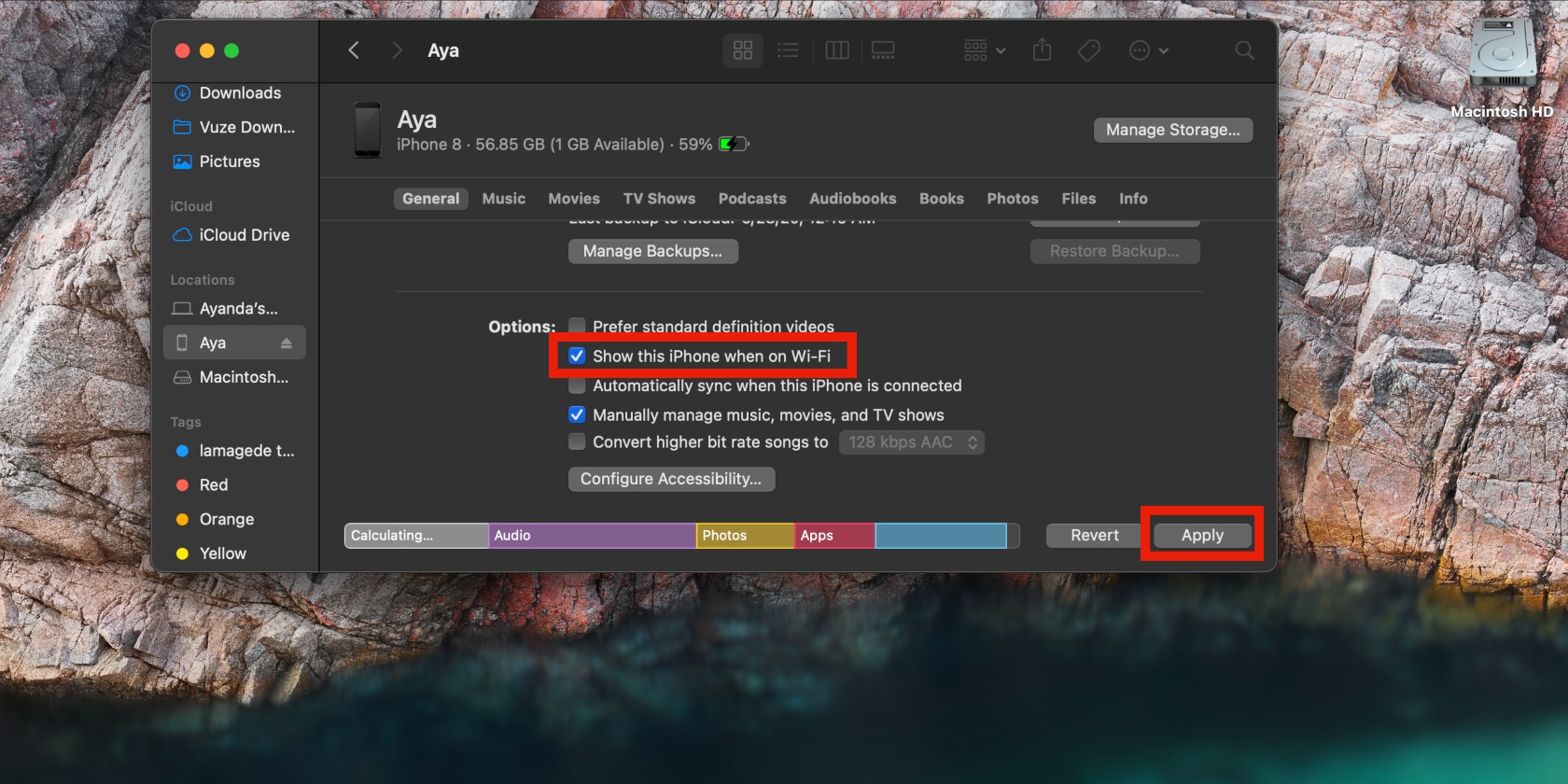Open the Books tab
The image size is (1568, 784).
coord(942,199)
